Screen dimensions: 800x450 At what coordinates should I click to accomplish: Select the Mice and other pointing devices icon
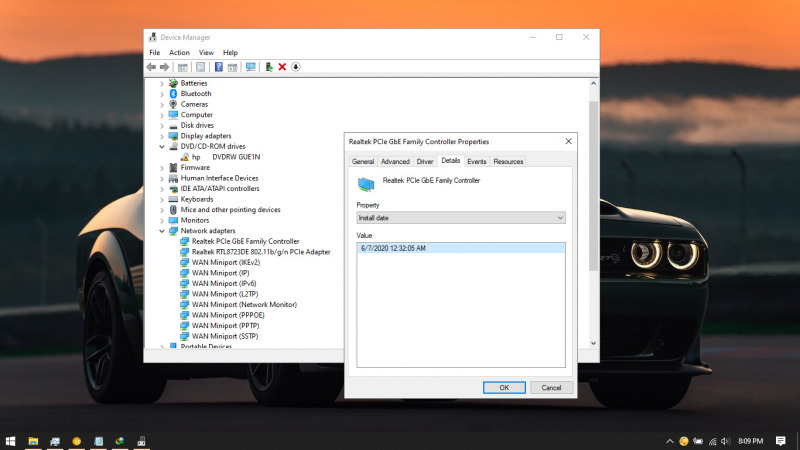click(x=173, y=210)
